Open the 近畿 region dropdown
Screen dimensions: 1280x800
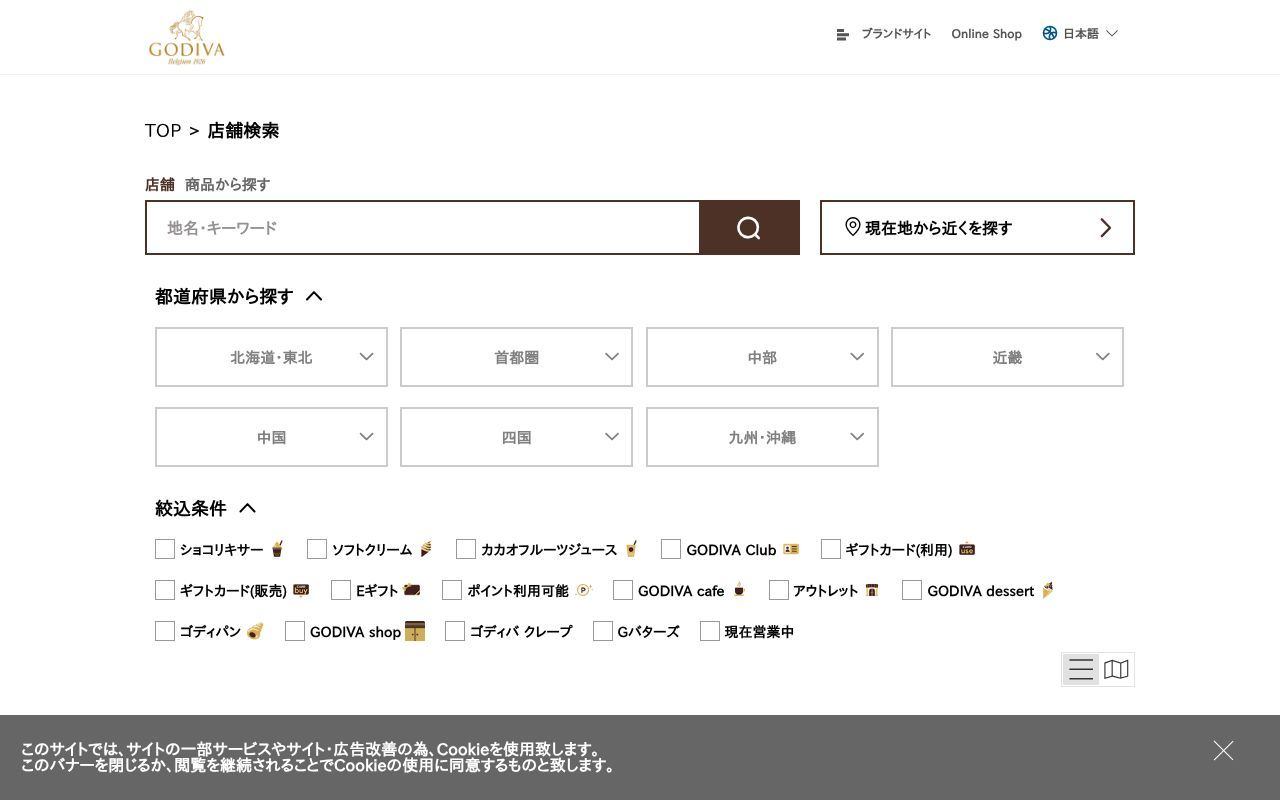1007,357
